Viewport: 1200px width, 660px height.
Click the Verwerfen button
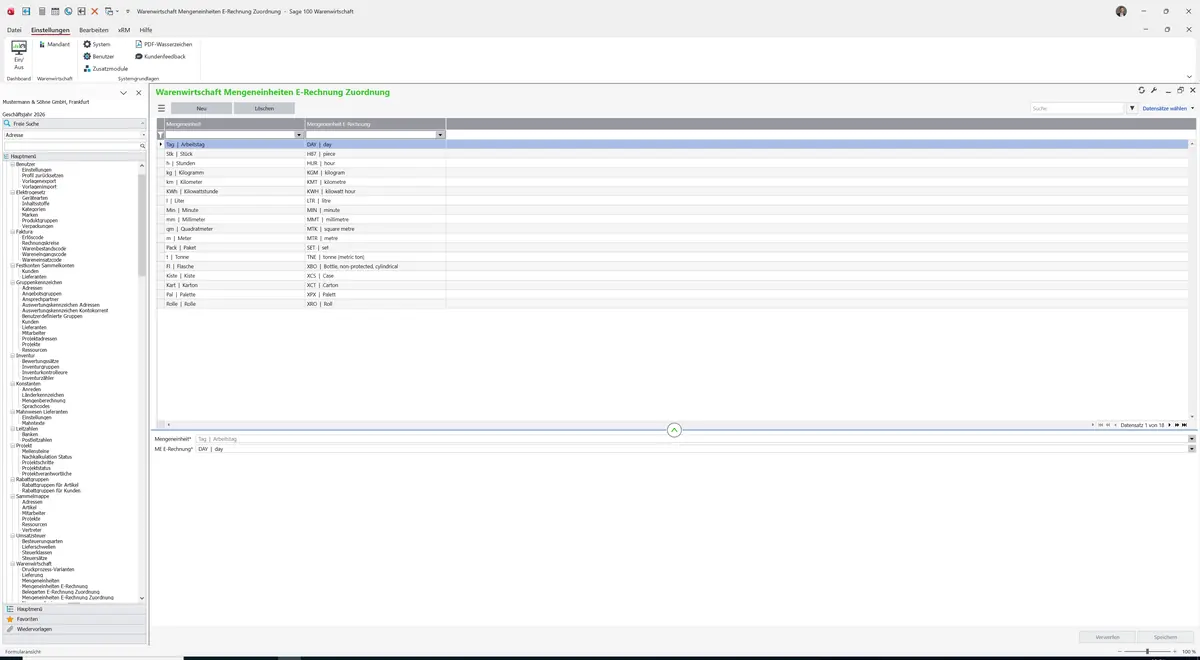click(1108, 637)
